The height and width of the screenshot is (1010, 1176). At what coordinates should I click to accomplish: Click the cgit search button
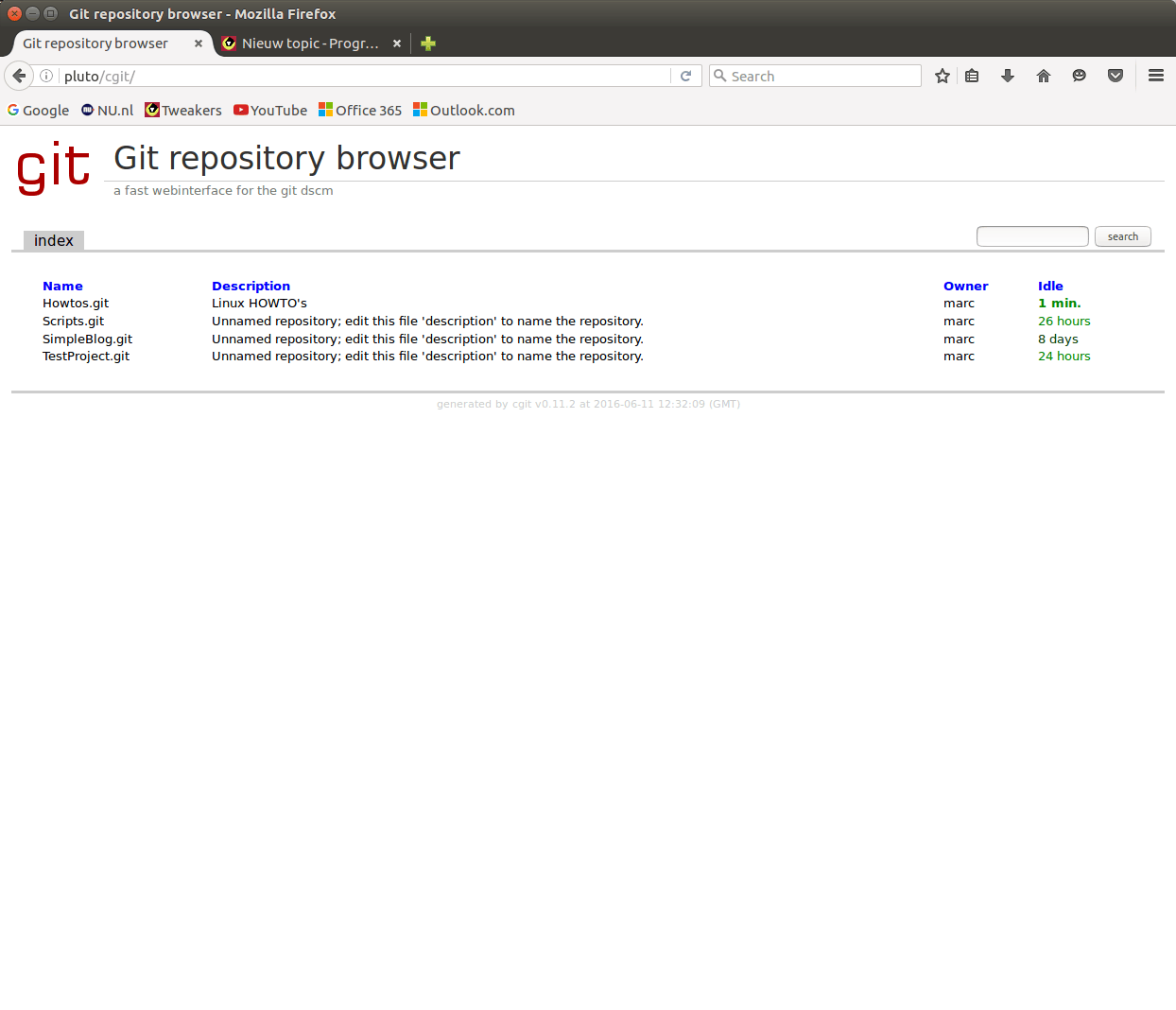click(x=1123, y=236)
